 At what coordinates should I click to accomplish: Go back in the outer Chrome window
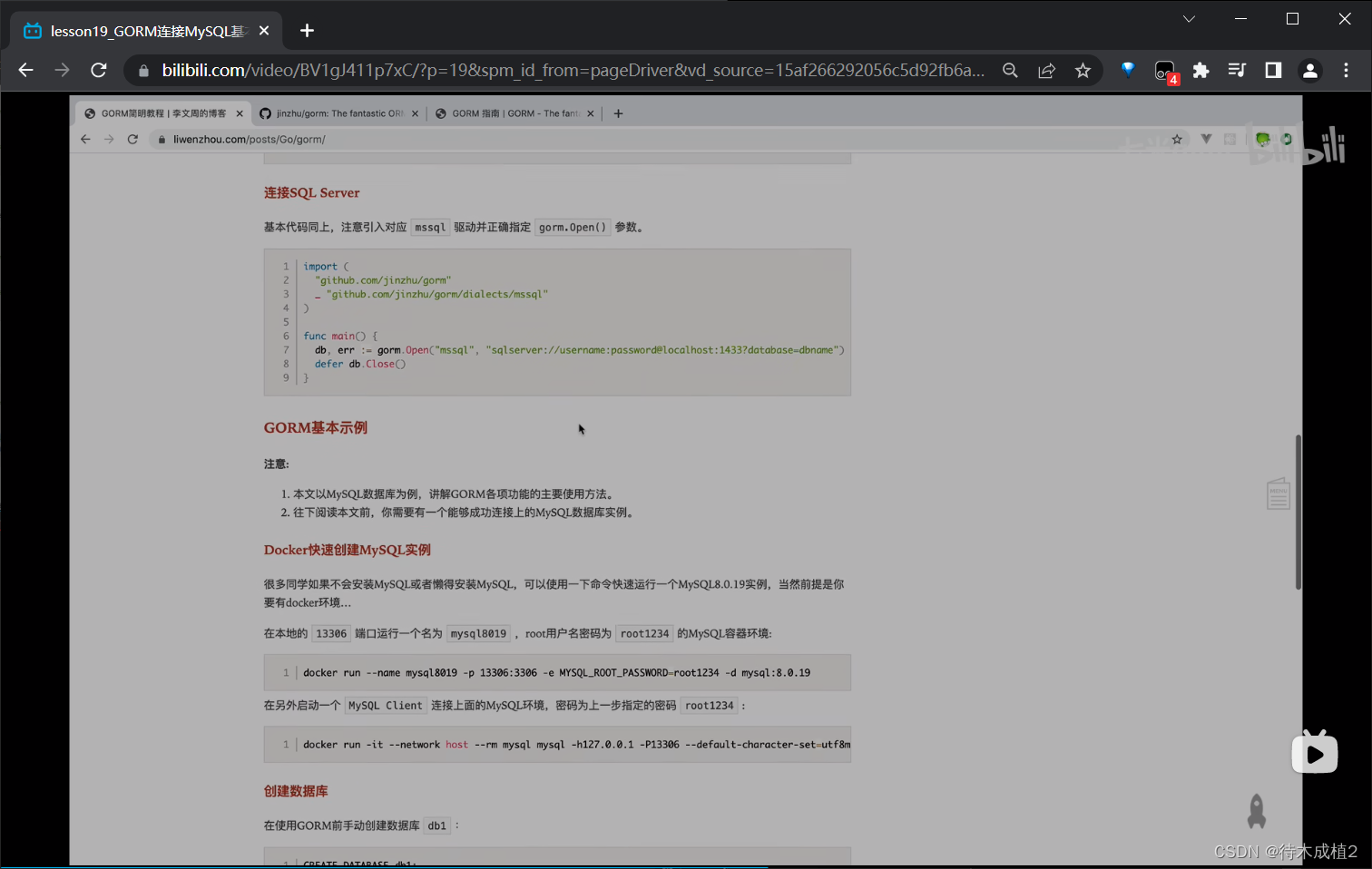point(25,70)
